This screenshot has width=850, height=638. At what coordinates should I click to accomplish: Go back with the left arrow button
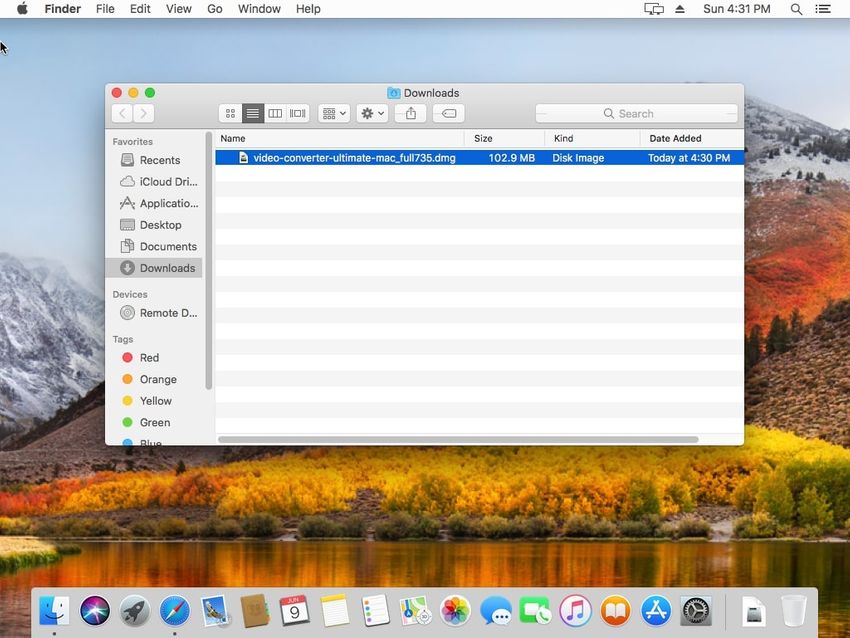pyautogui.click(x=122, y=114)
